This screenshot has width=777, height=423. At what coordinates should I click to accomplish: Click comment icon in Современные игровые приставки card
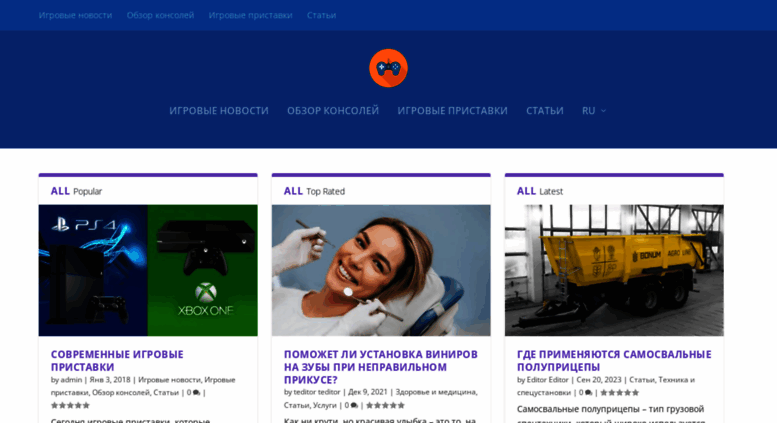(196, 393)
